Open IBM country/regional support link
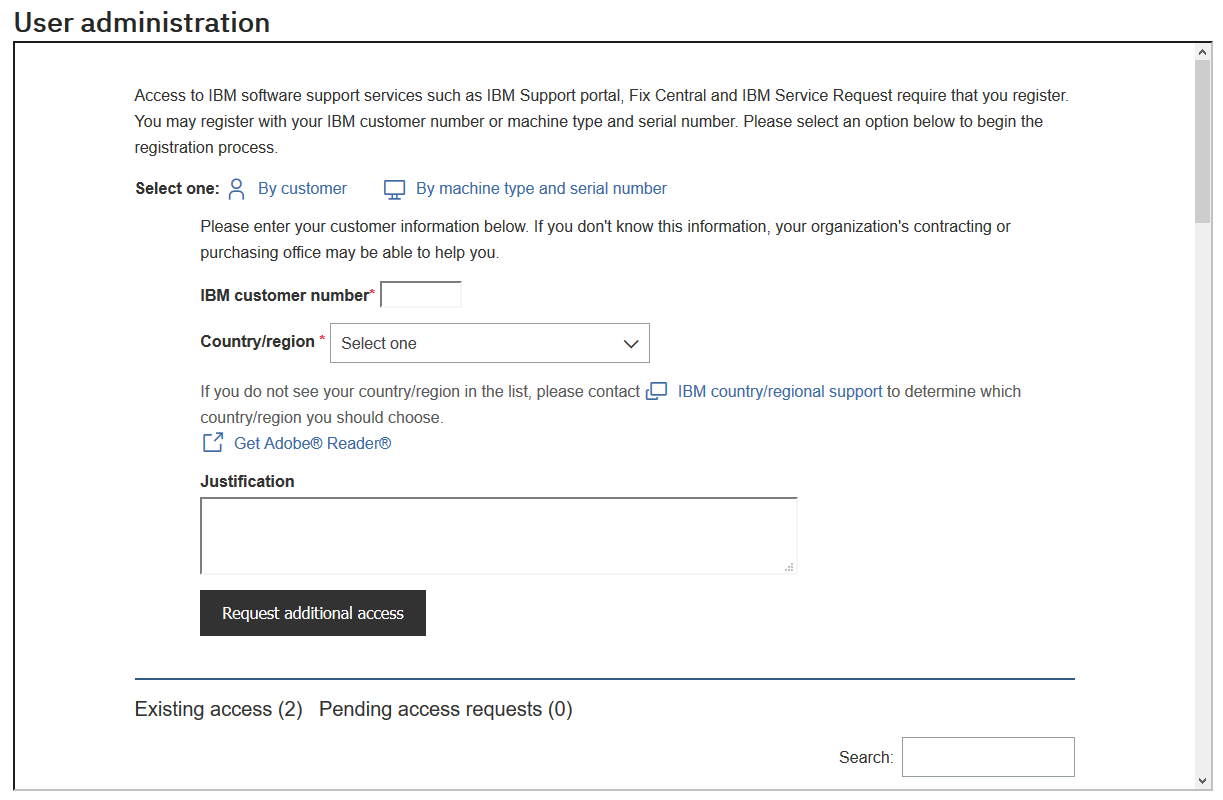Viewport: 1223px width, 800px height. (x=780, y=391)
